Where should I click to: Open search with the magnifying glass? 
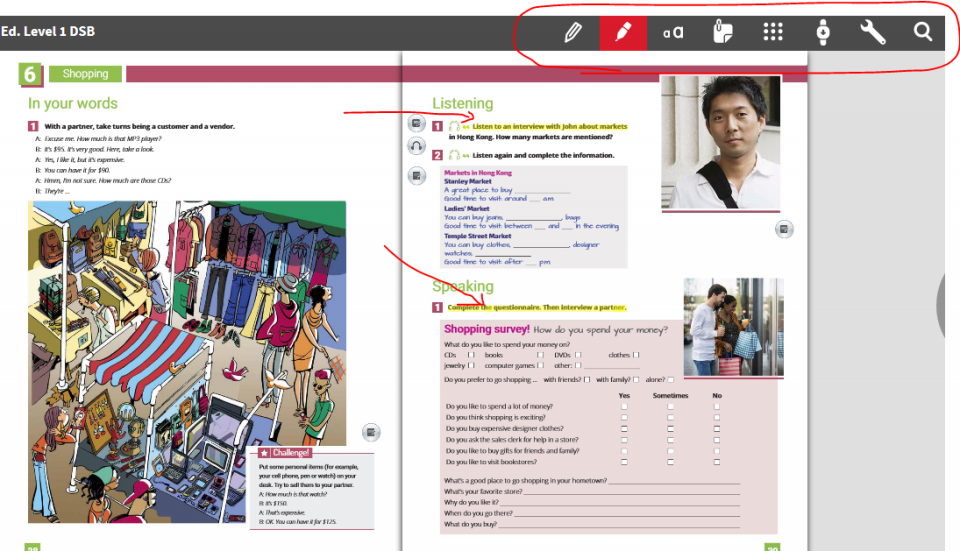click(923, 33)
